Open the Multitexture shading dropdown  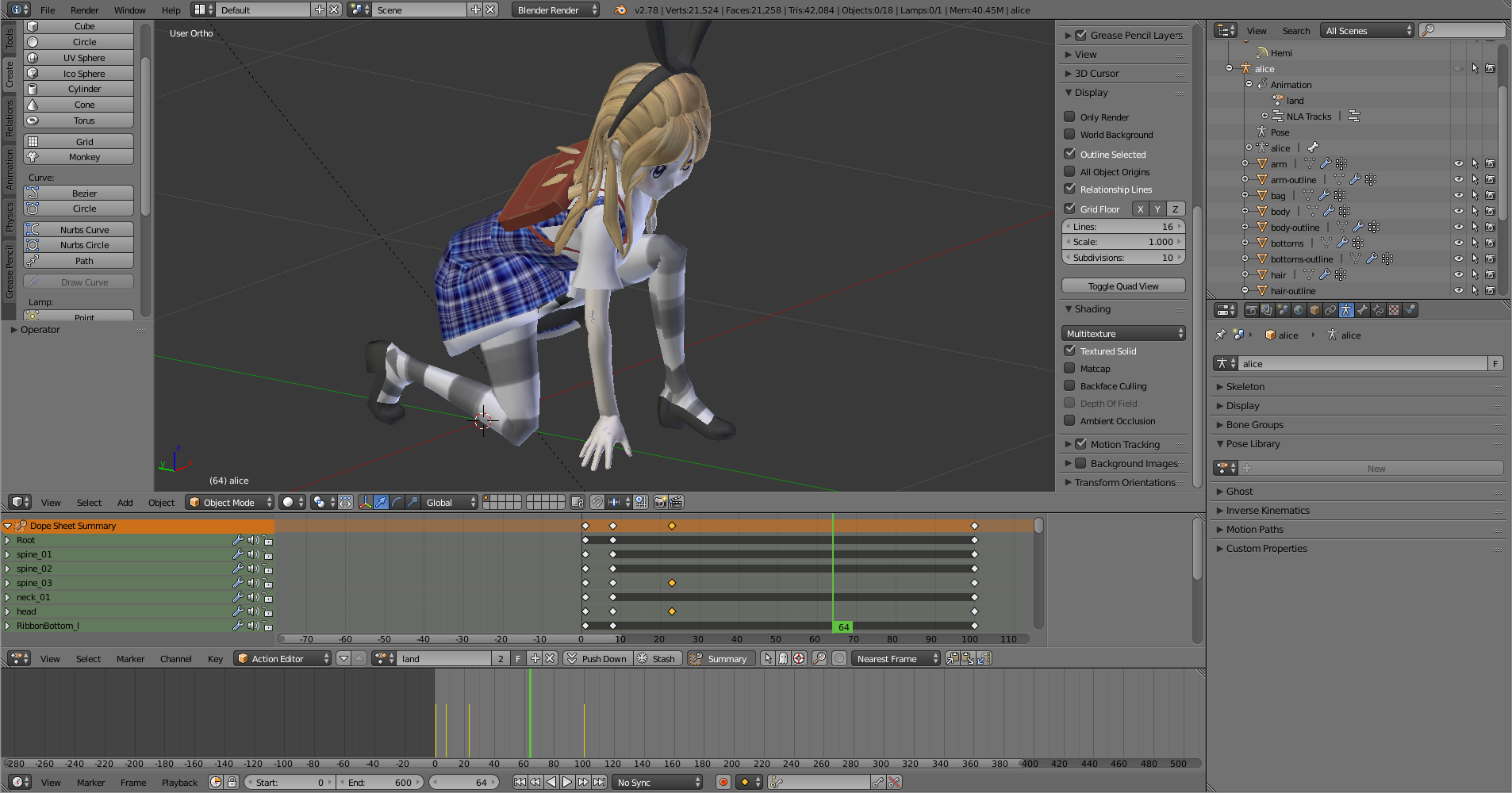point(1123,333)
